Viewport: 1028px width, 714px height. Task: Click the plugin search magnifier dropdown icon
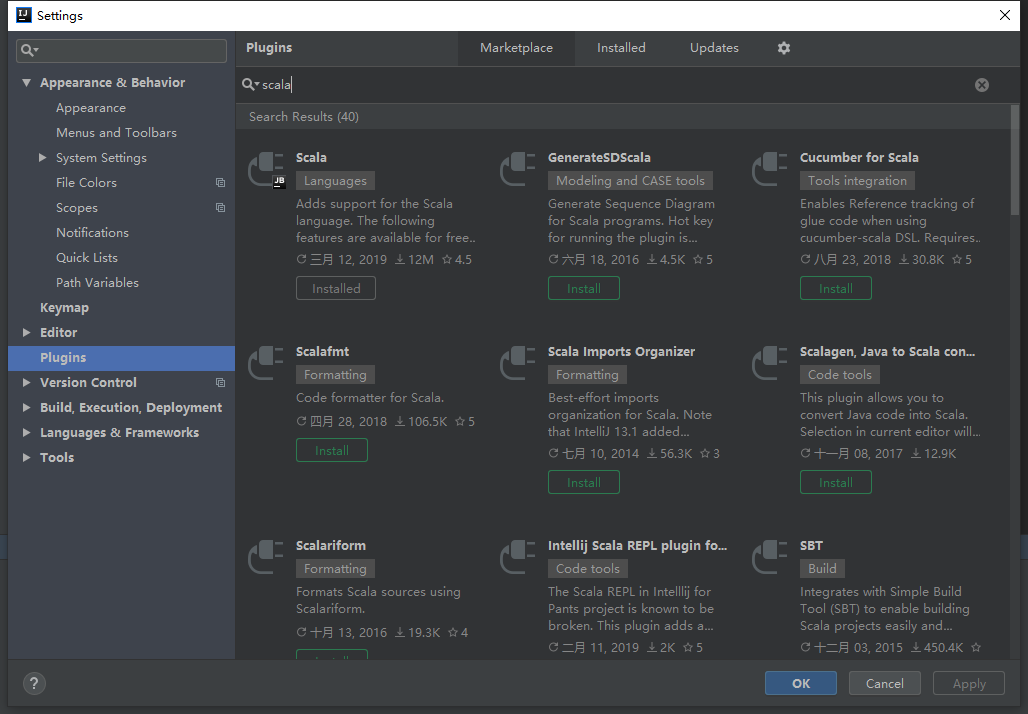250,85
